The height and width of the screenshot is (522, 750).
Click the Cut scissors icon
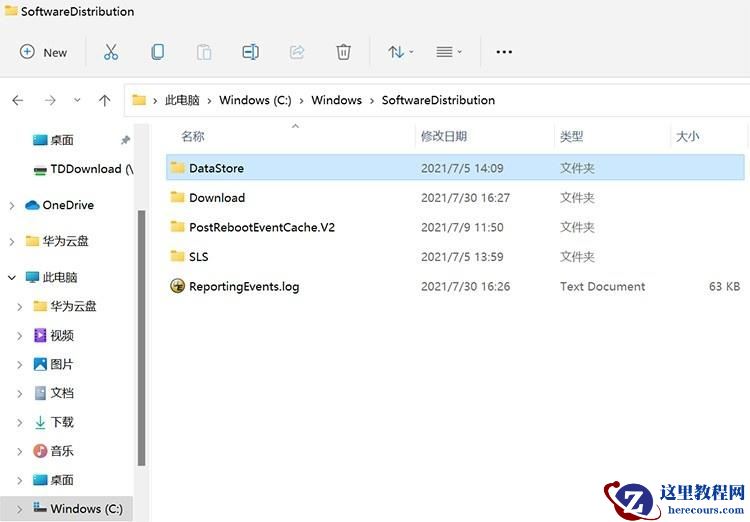click(111, 52)
